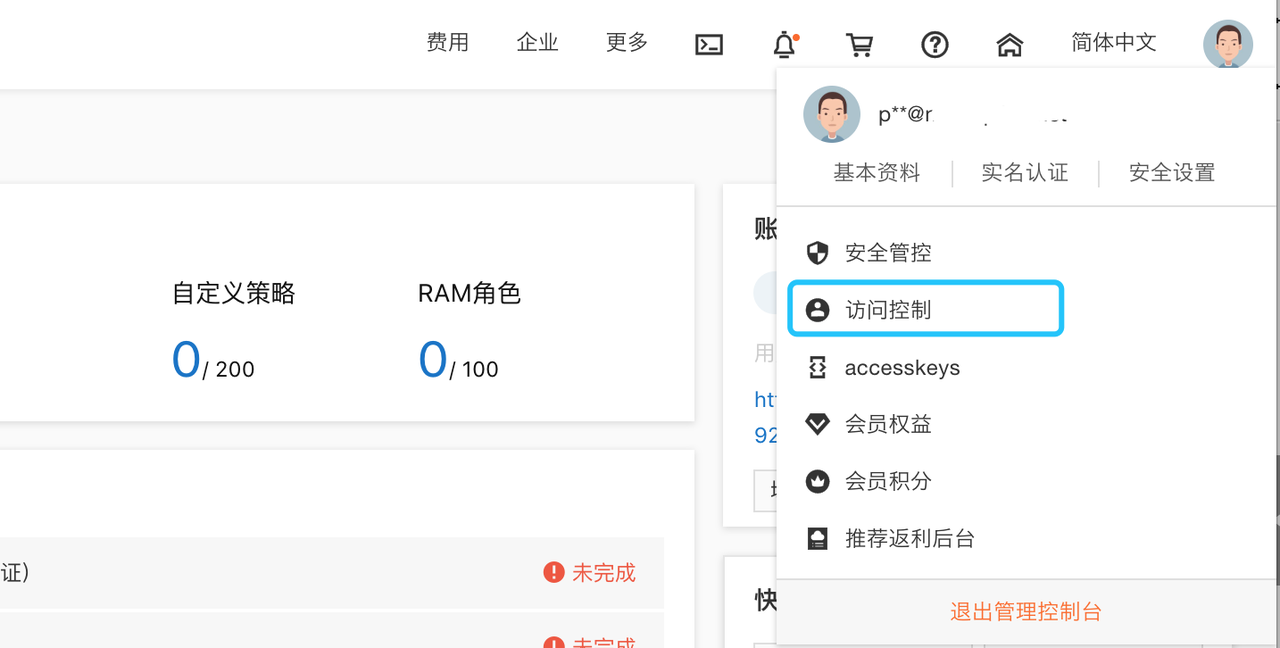Open the 基本资料 link

click(876, 172)
